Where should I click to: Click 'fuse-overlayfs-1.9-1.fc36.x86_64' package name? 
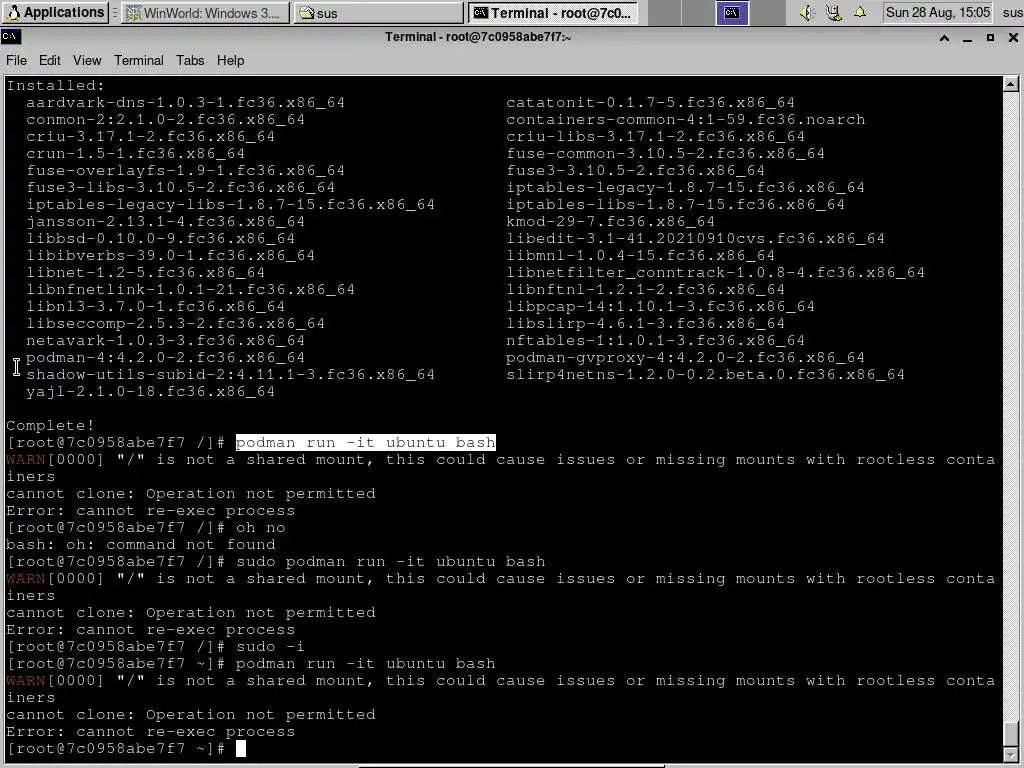[185, 170]
